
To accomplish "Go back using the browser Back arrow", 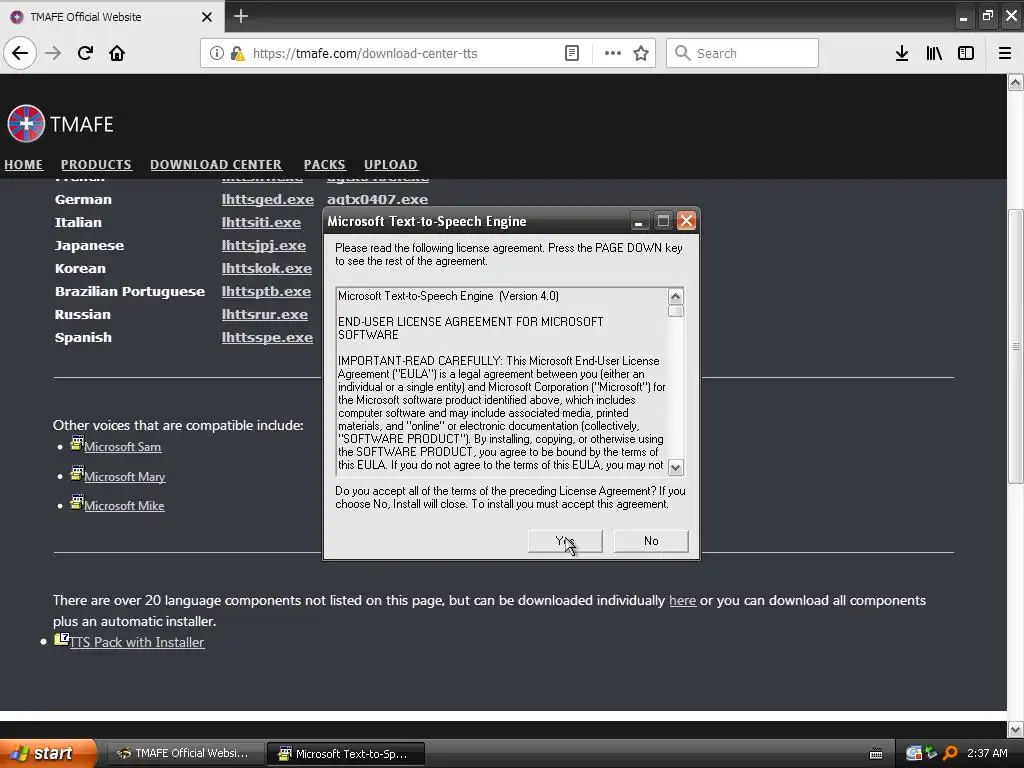I will pyautogui.click(x=20, y=53).
